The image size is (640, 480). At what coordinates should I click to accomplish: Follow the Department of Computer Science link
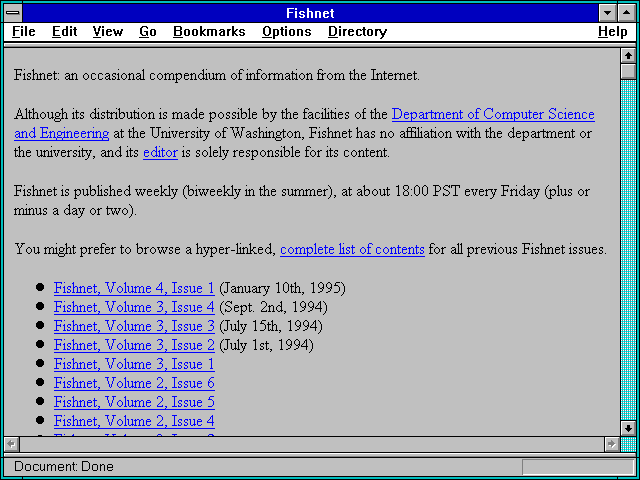click(x=493, y=114)
